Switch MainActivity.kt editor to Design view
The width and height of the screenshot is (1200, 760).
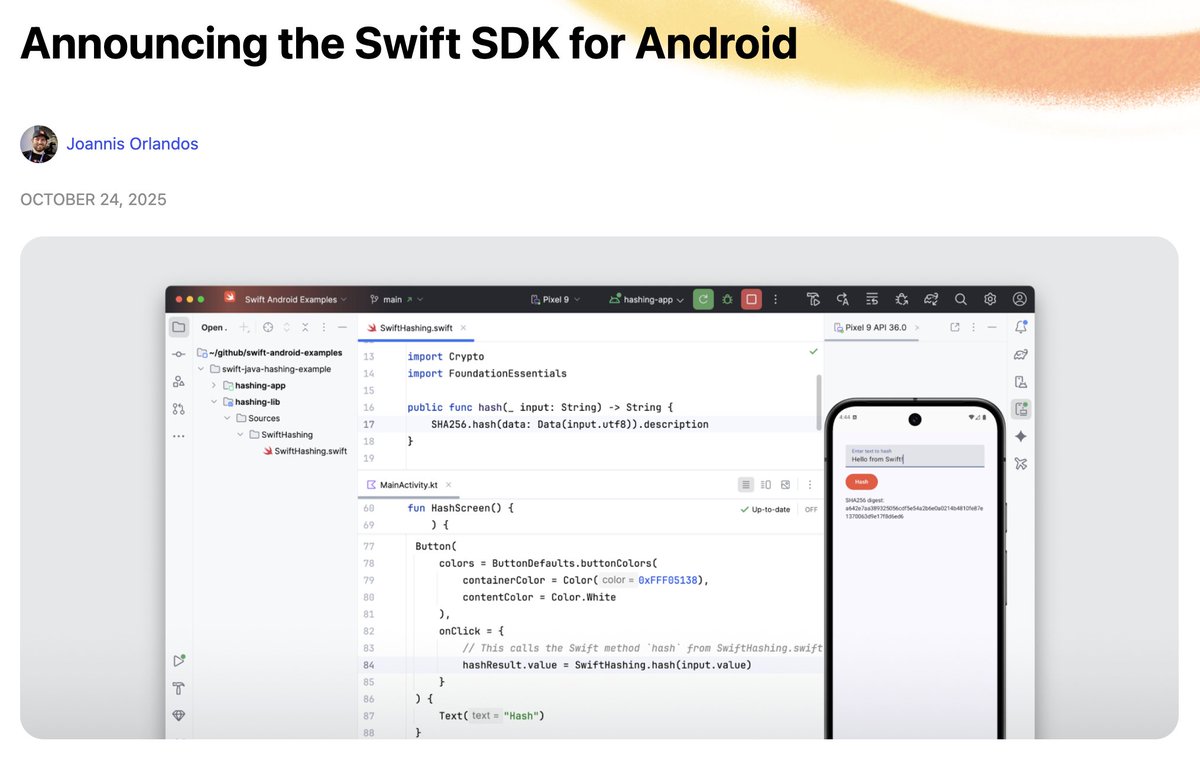click(786, 485)
